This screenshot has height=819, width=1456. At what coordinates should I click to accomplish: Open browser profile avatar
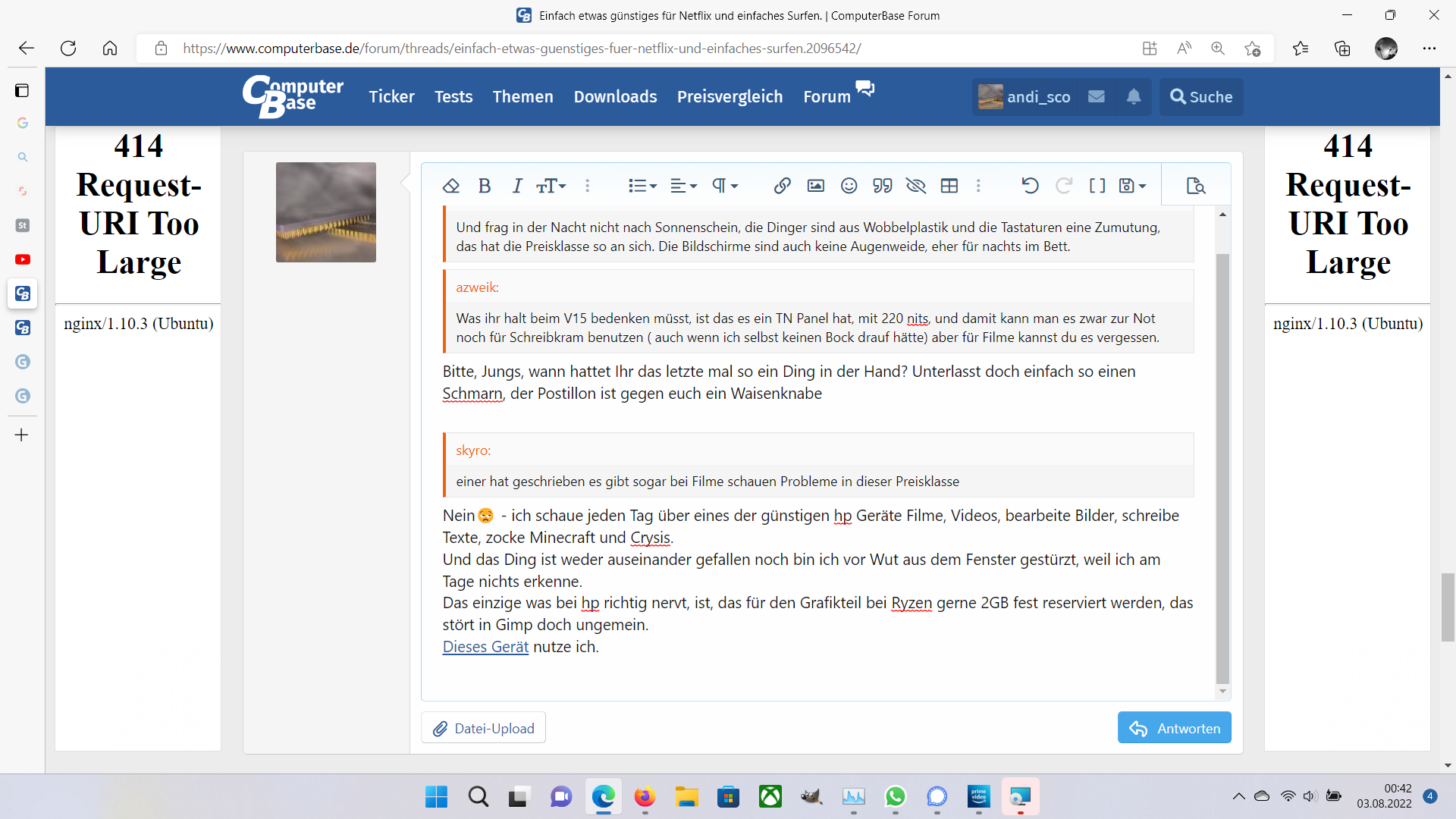coord(1386,49)
